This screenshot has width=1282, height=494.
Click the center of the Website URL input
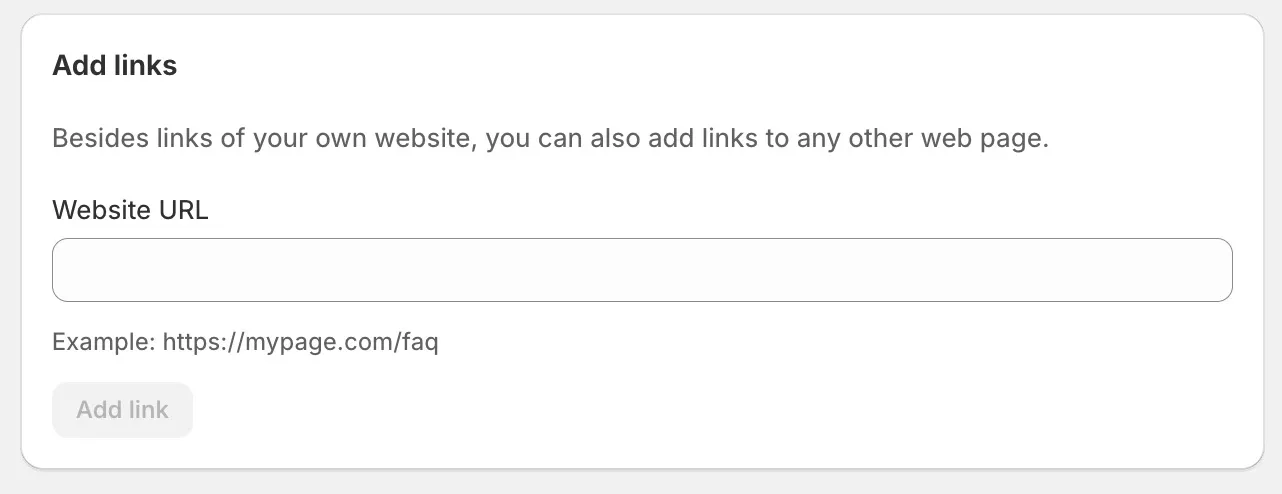point(642,270)
